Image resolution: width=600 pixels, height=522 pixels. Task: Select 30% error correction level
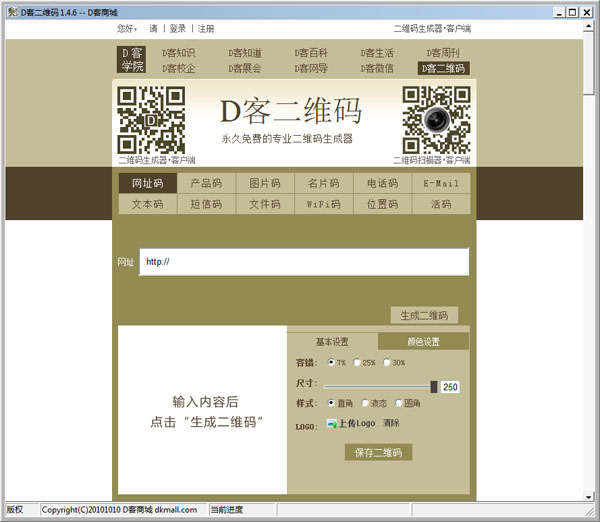click(x=386, y=363)
